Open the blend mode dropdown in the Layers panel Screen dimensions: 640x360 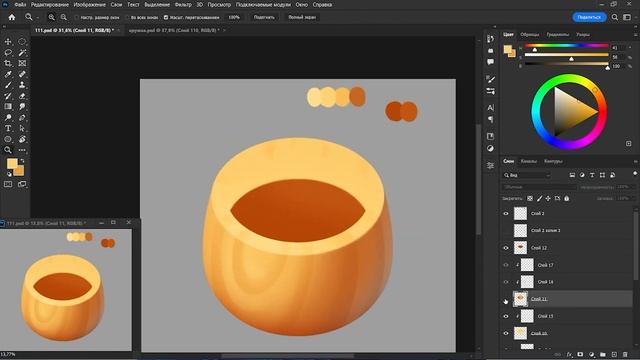[x=539, y=187]
